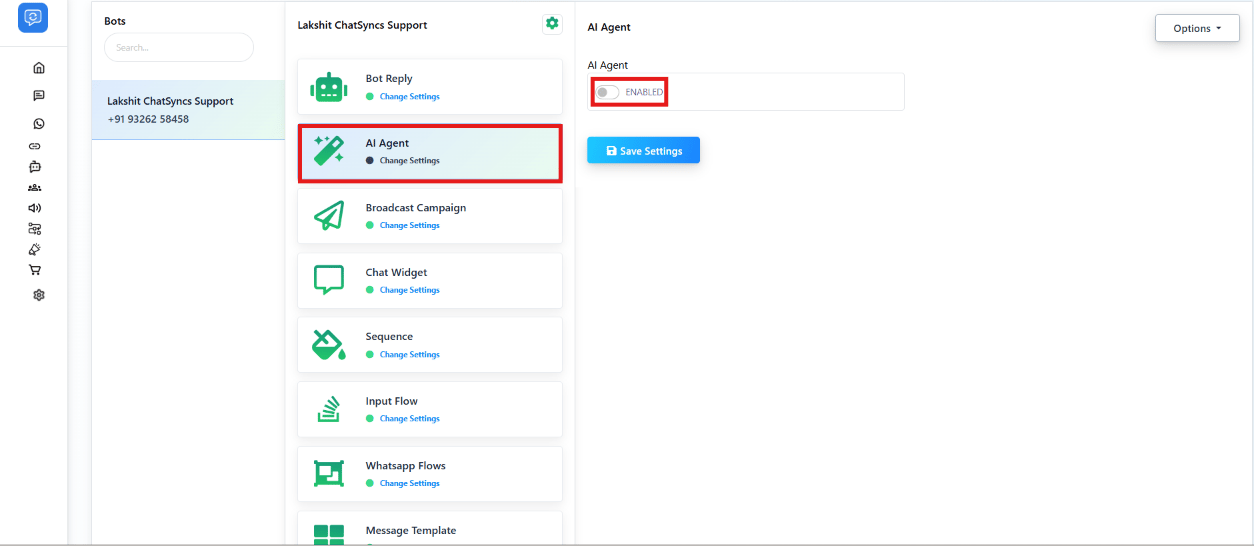Click the Sequence paint bucket icon
Image resolution: width=1254 pixels, height=546 pixels.
pyautogui.click(x=329, y=345)
